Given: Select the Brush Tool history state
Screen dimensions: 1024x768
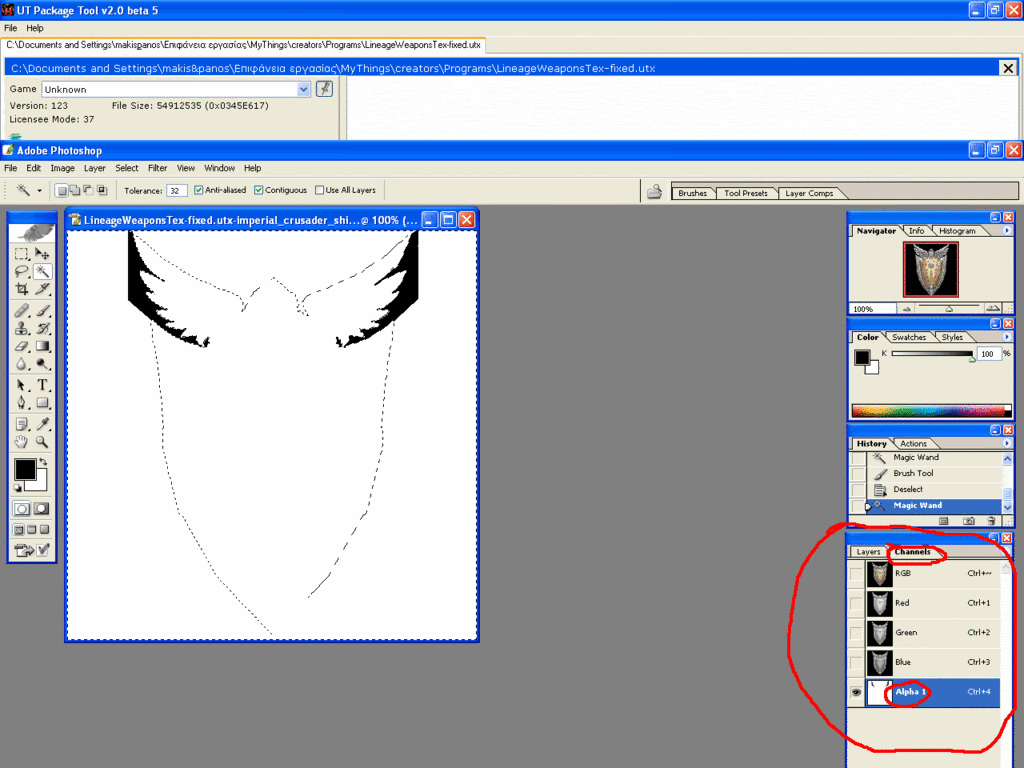Looking at the screenshot, I should point(913,473).
